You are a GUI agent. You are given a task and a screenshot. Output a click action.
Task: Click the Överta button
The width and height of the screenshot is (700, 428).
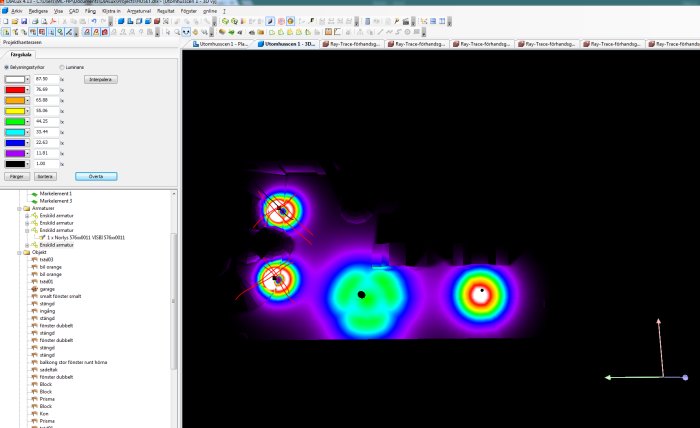tap(96, 176)
